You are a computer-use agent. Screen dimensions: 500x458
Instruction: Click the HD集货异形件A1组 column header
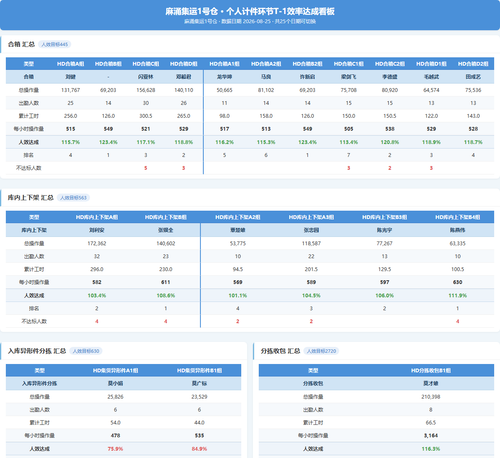coord(115,371)
